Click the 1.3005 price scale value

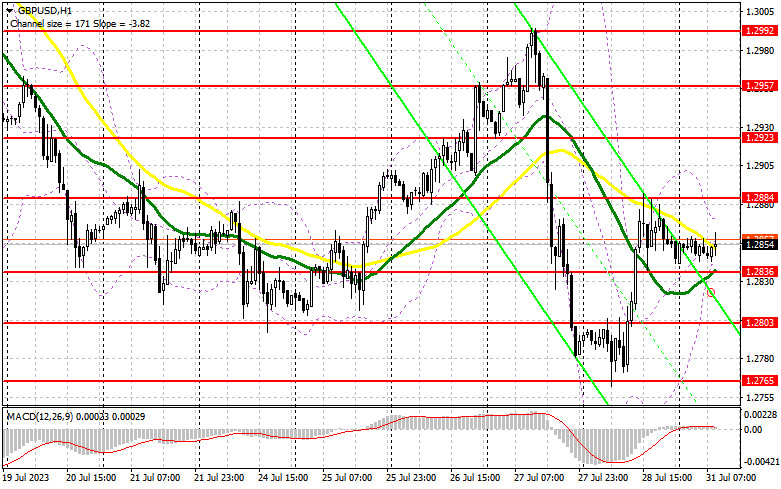point(758,11)
